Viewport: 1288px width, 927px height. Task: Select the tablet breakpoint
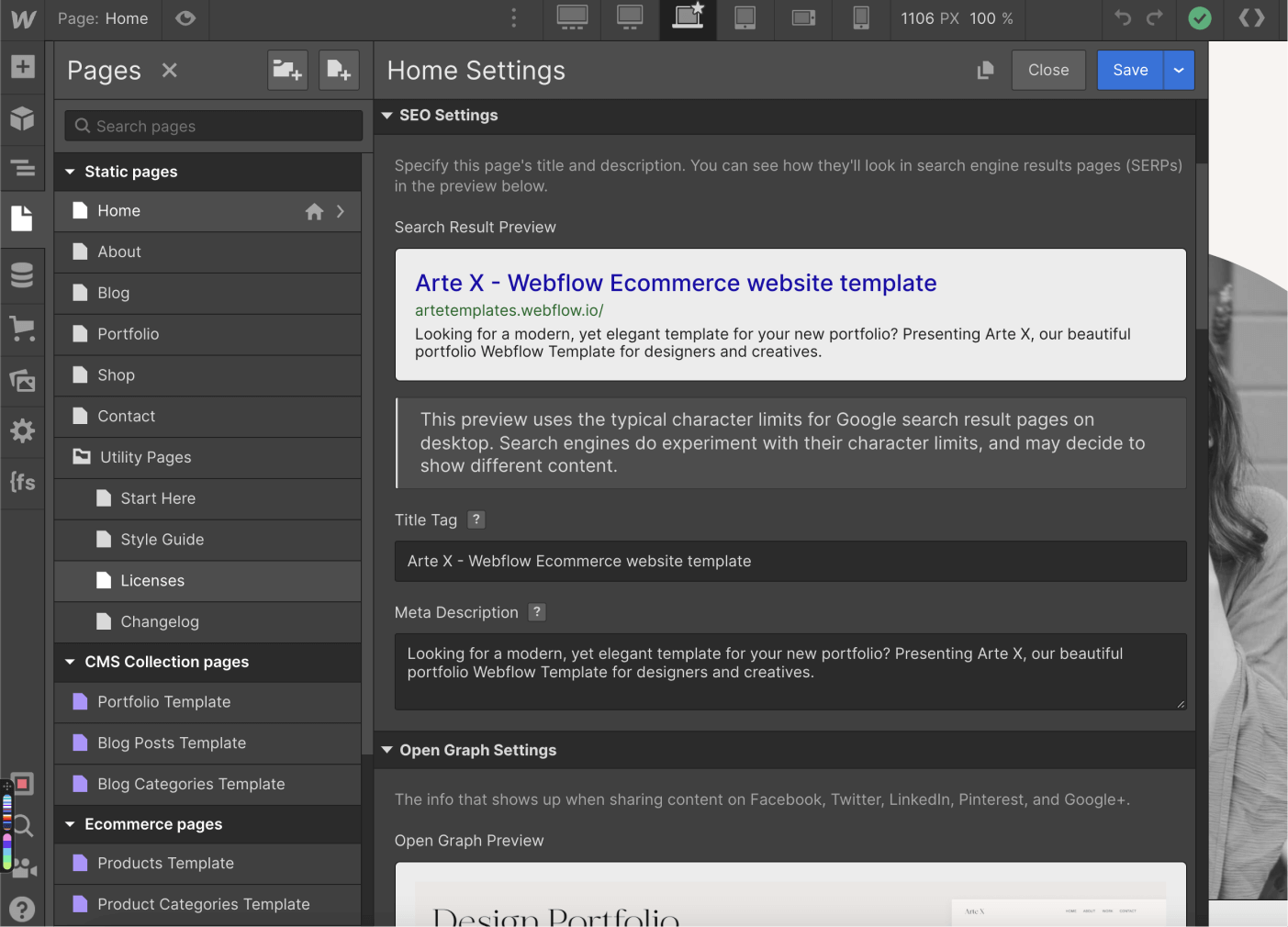click(x=745, y=17)
